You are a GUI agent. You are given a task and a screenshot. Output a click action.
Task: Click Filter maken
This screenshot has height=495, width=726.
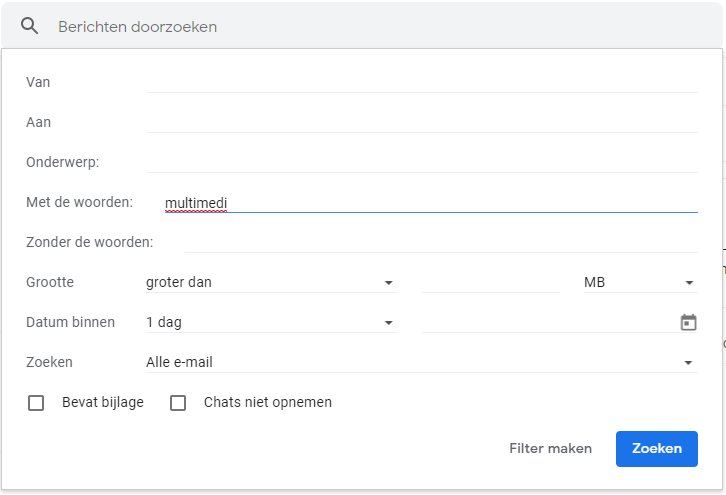551,449
